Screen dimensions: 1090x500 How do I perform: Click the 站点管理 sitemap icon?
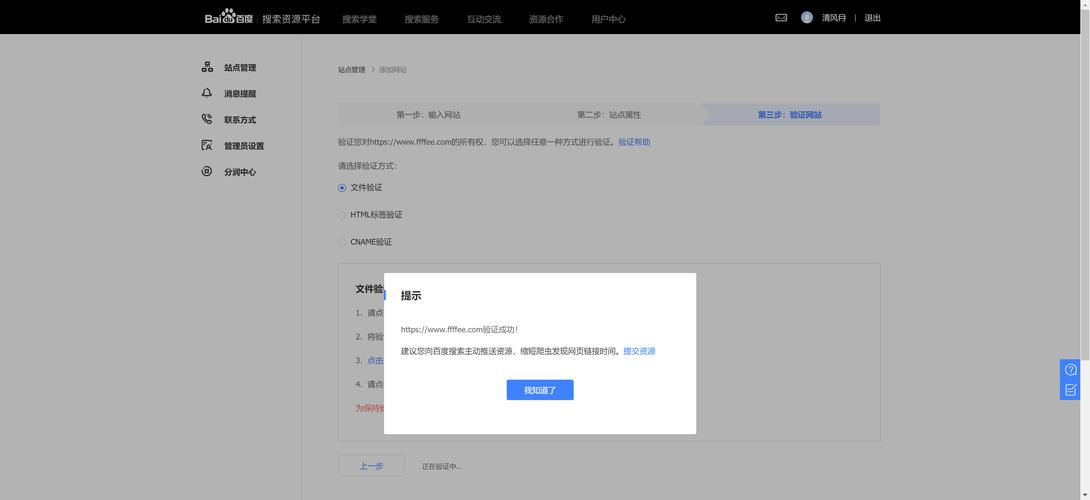207,67
